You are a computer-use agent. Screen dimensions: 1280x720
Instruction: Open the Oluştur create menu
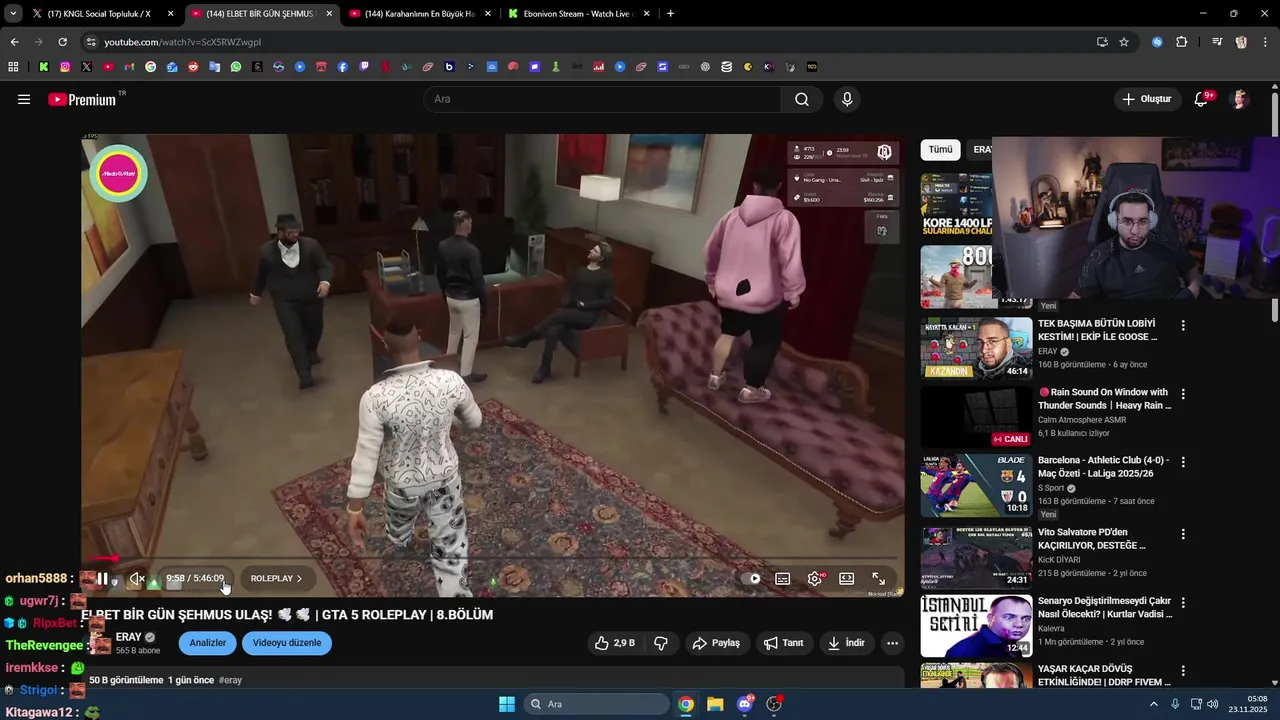1147,99
